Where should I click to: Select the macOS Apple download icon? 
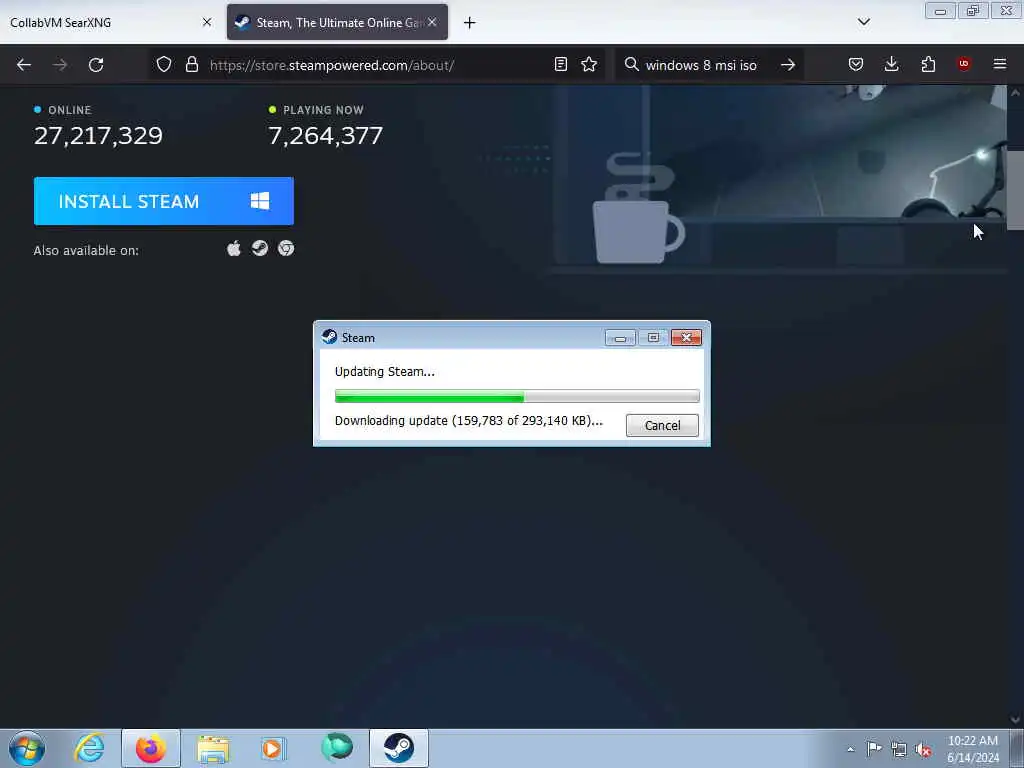[234, 249]
